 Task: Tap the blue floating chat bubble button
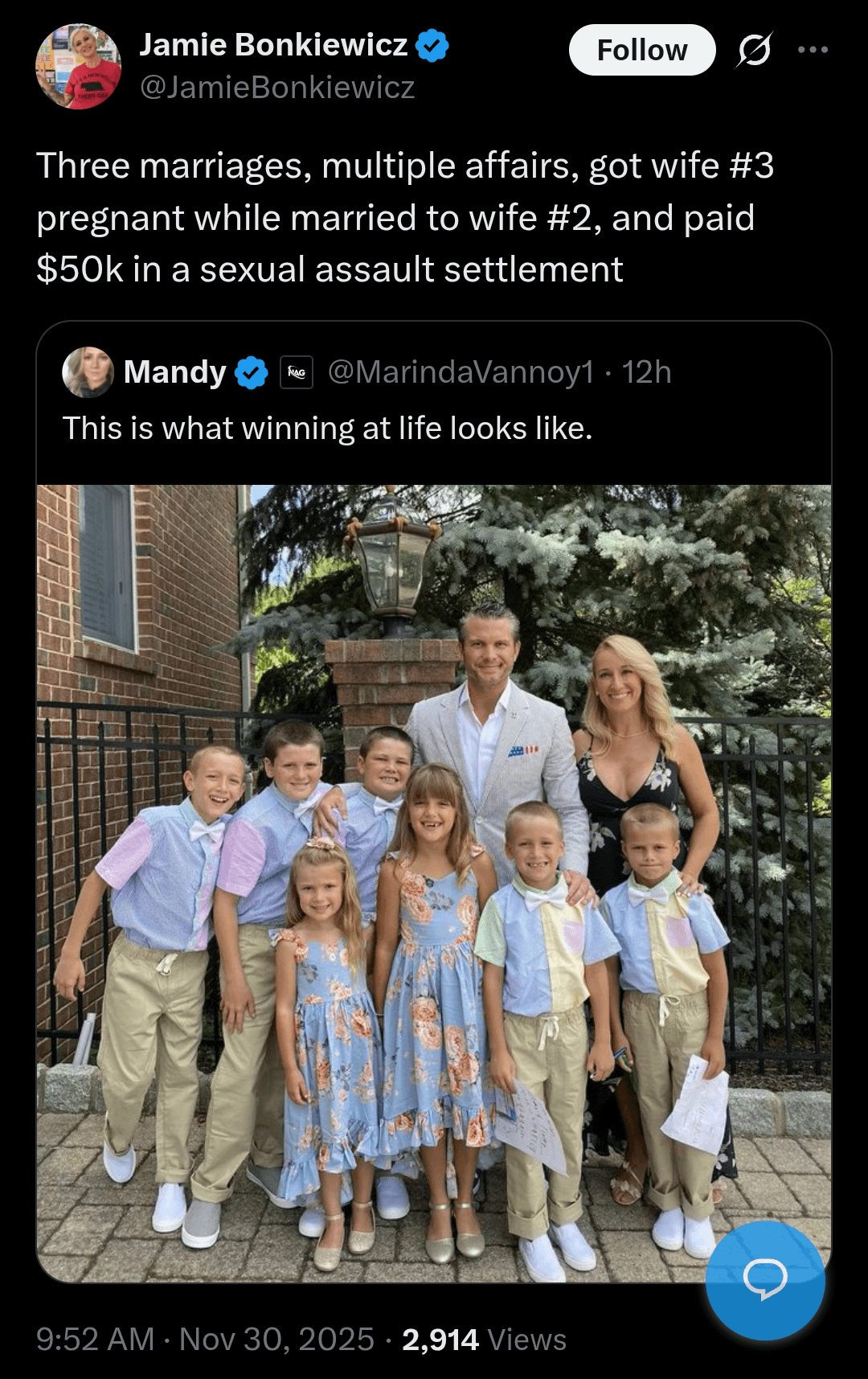coord(764,1279)
